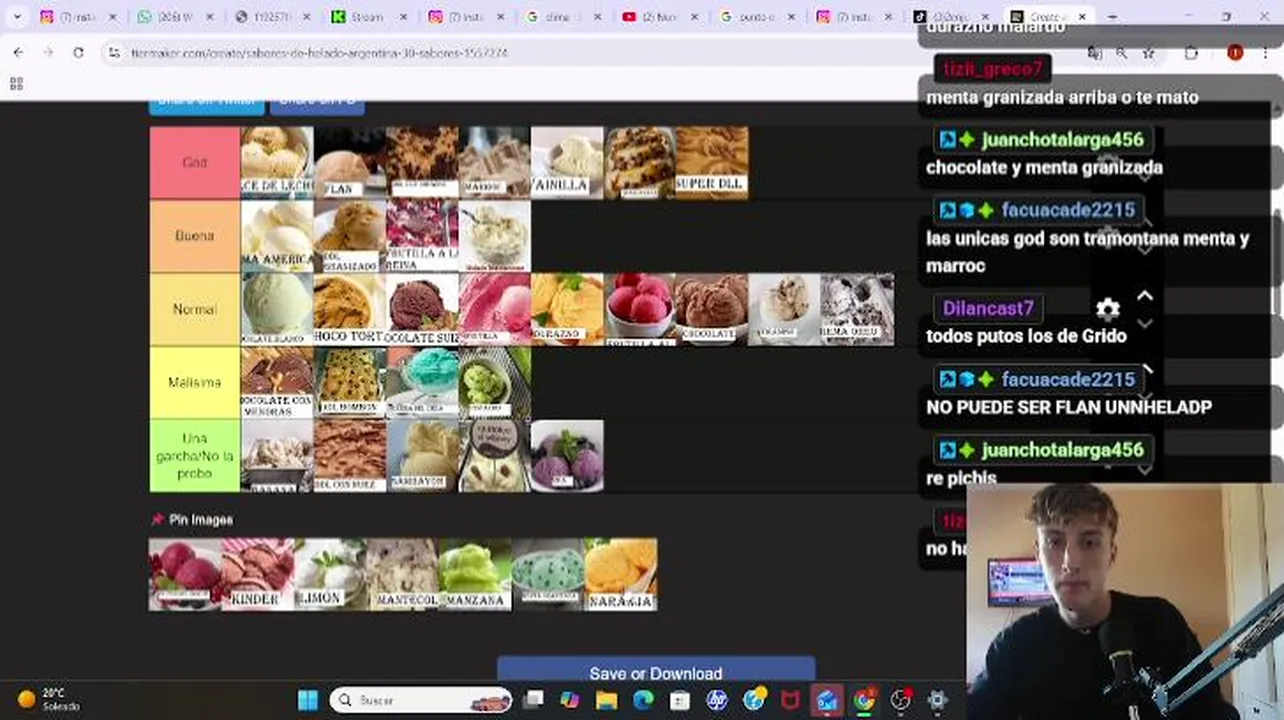Open a new browser tab with plus
1284x720 pixels.
click(1110, 17)
